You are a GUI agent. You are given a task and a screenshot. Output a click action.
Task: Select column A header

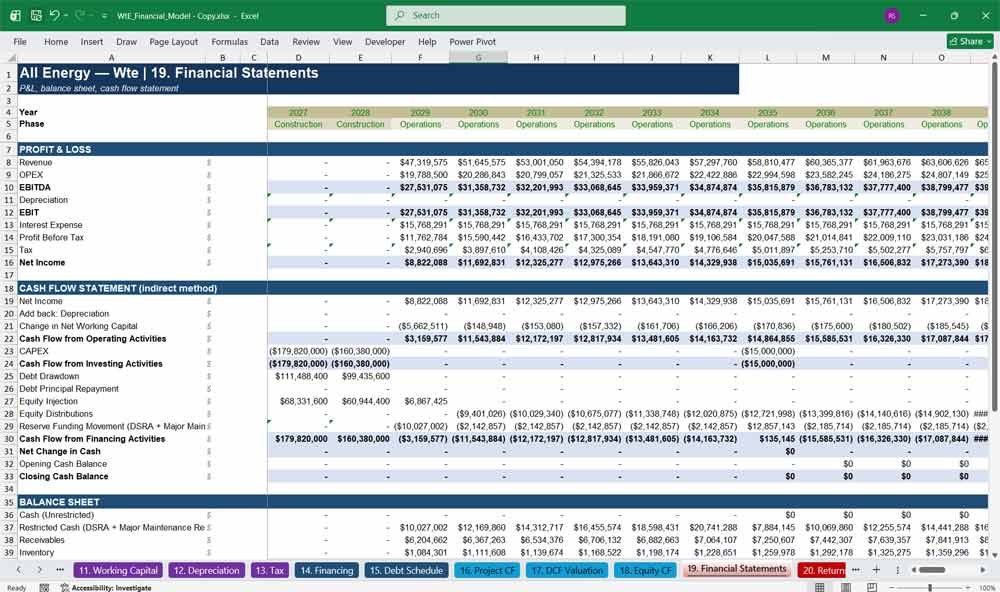(x=111, y=58)
